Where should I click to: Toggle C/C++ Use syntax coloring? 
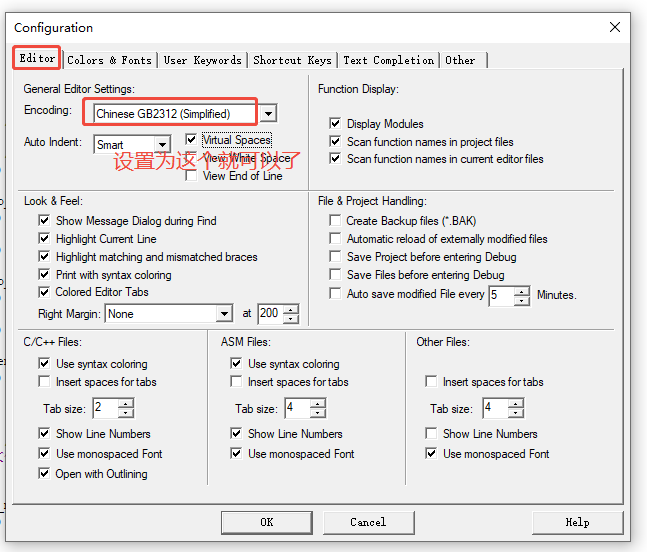point(44,363)
